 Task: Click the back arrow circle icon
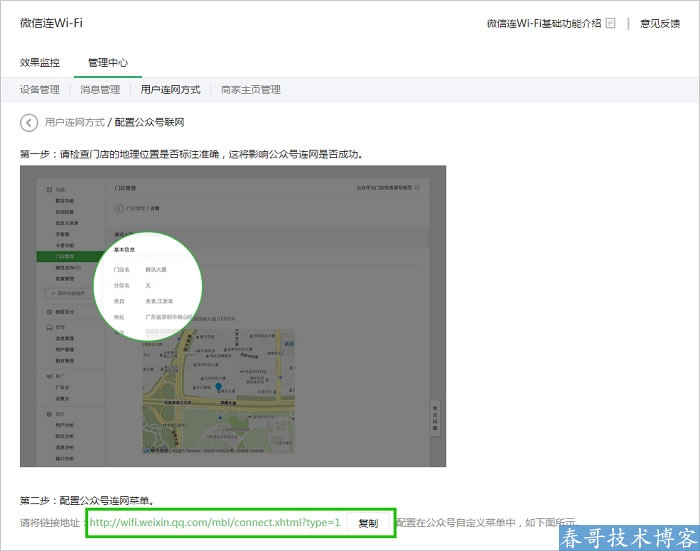(29, 122)
